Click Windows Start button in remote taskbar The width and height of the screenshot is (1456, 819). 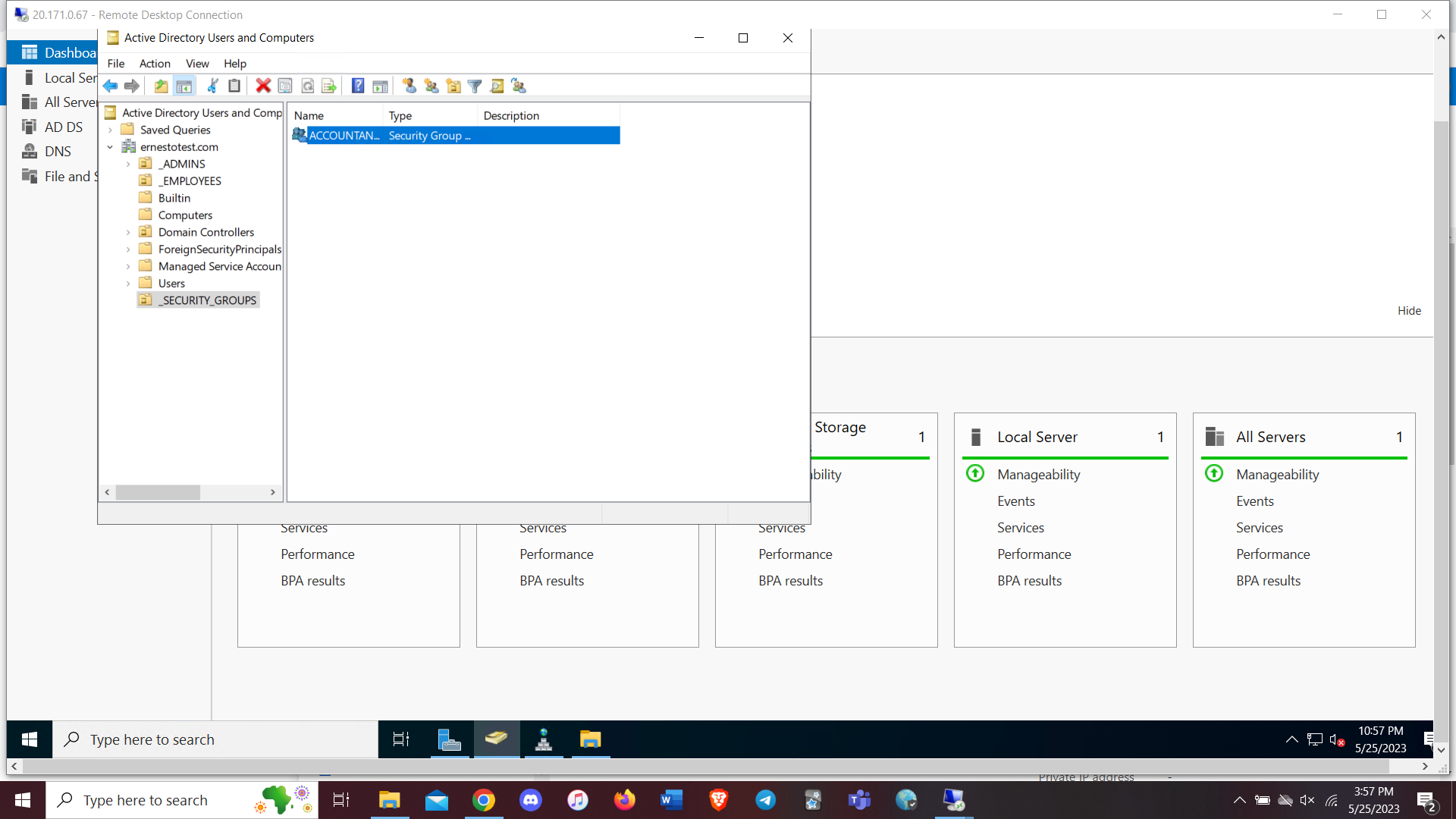coord(30,739)
